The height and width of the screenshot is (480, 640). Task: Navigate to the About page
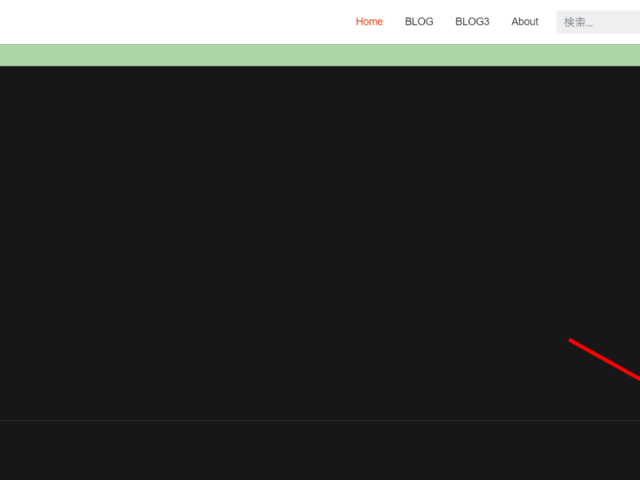point(524,22)
